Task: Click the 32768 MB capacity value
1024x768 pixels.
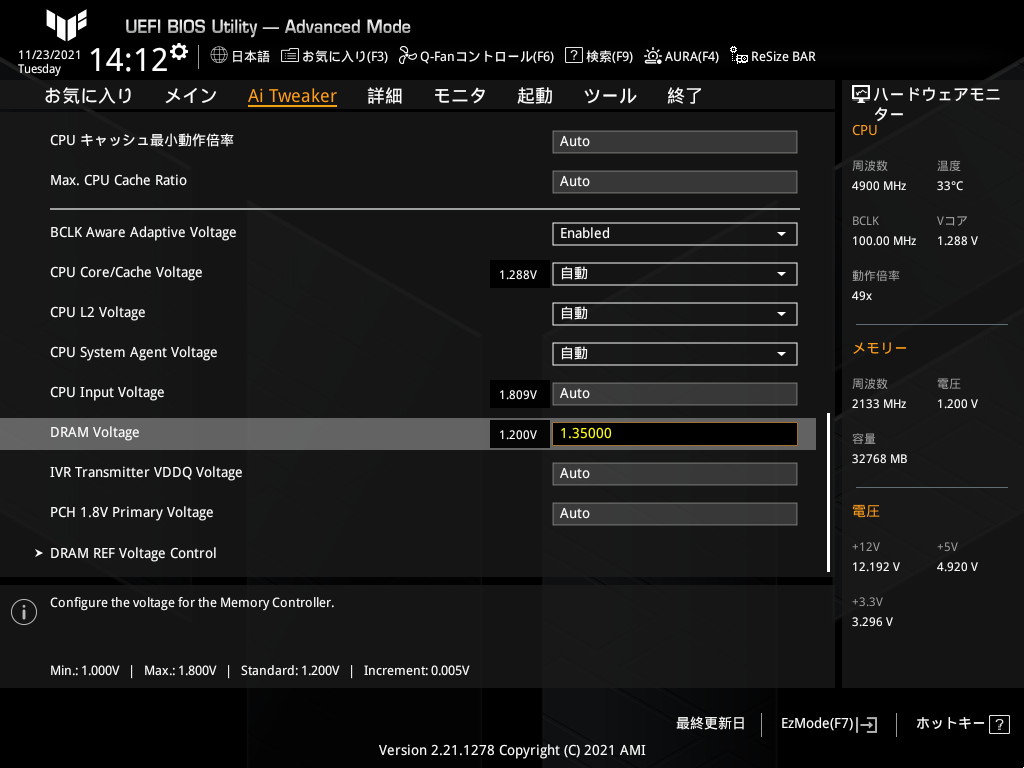Action: point(880,459)
